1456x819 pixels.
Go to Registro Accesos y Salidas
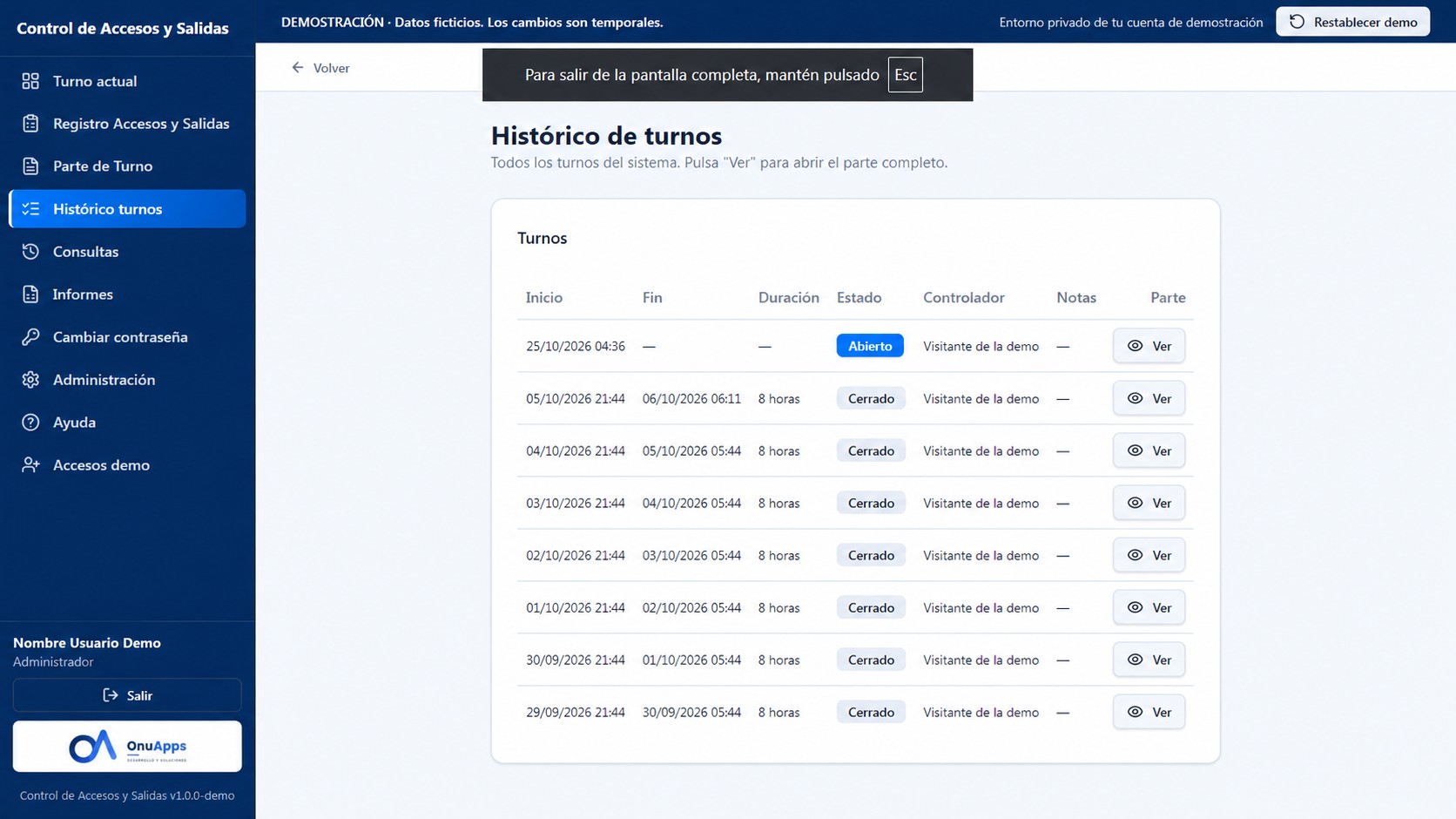pyautogui.click(x=127, y=124)
